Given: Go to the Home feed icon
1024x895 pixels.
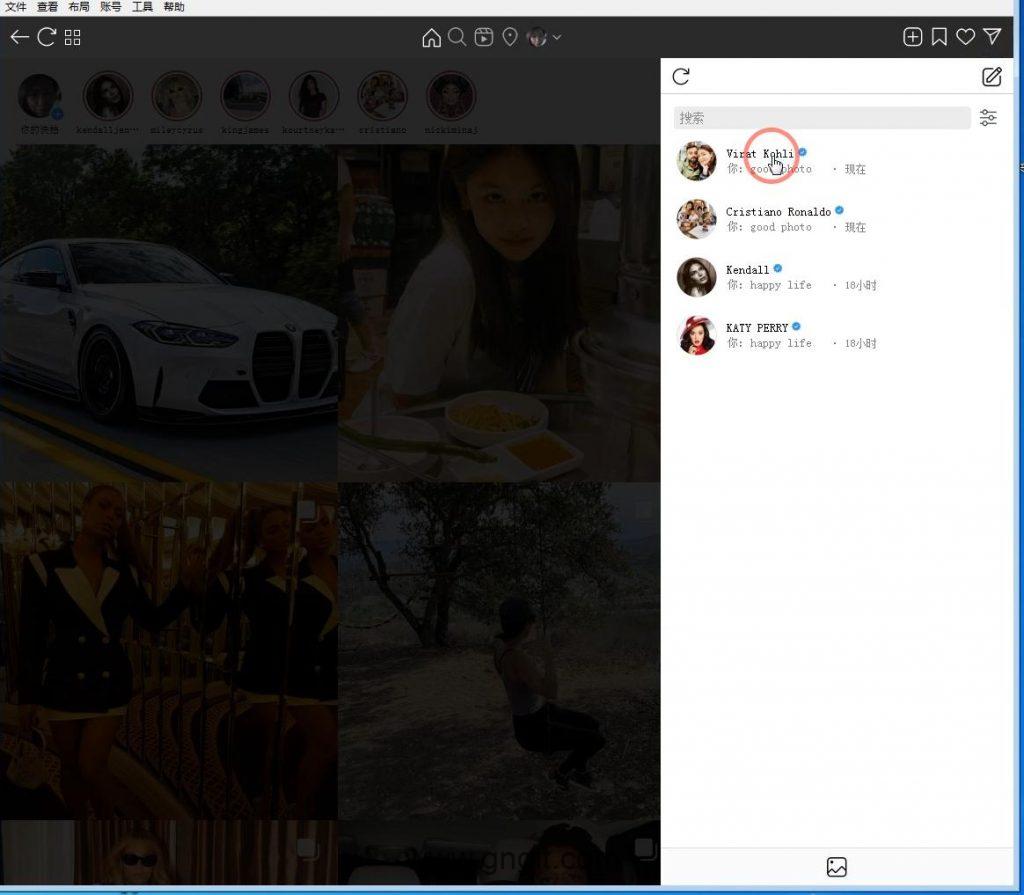Looking at the screenshot, I should (x=431, y=37).
